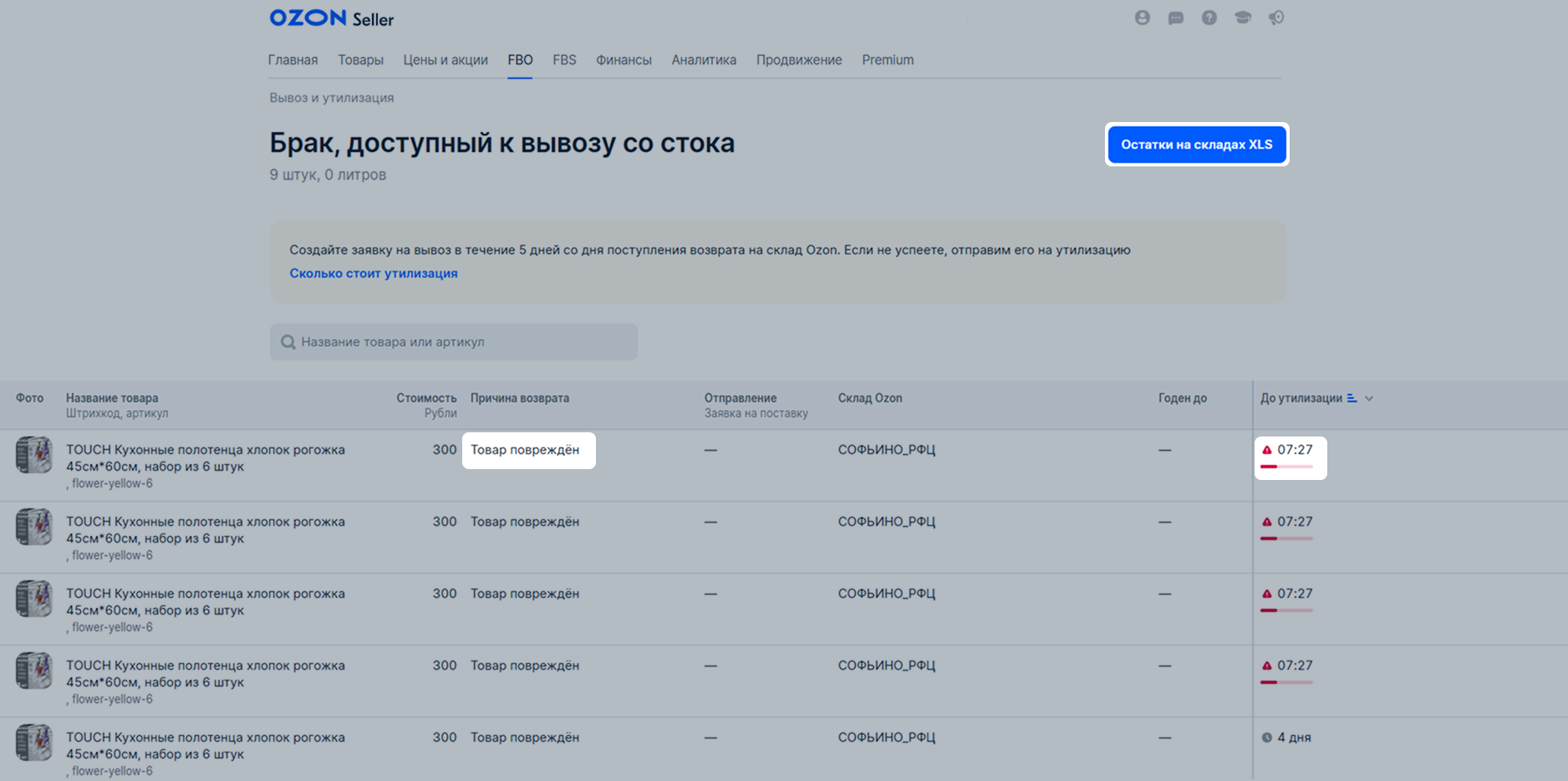Click the search magnifier icon
This screenshot has height=781, width=1568.
(x=288, y=342)
